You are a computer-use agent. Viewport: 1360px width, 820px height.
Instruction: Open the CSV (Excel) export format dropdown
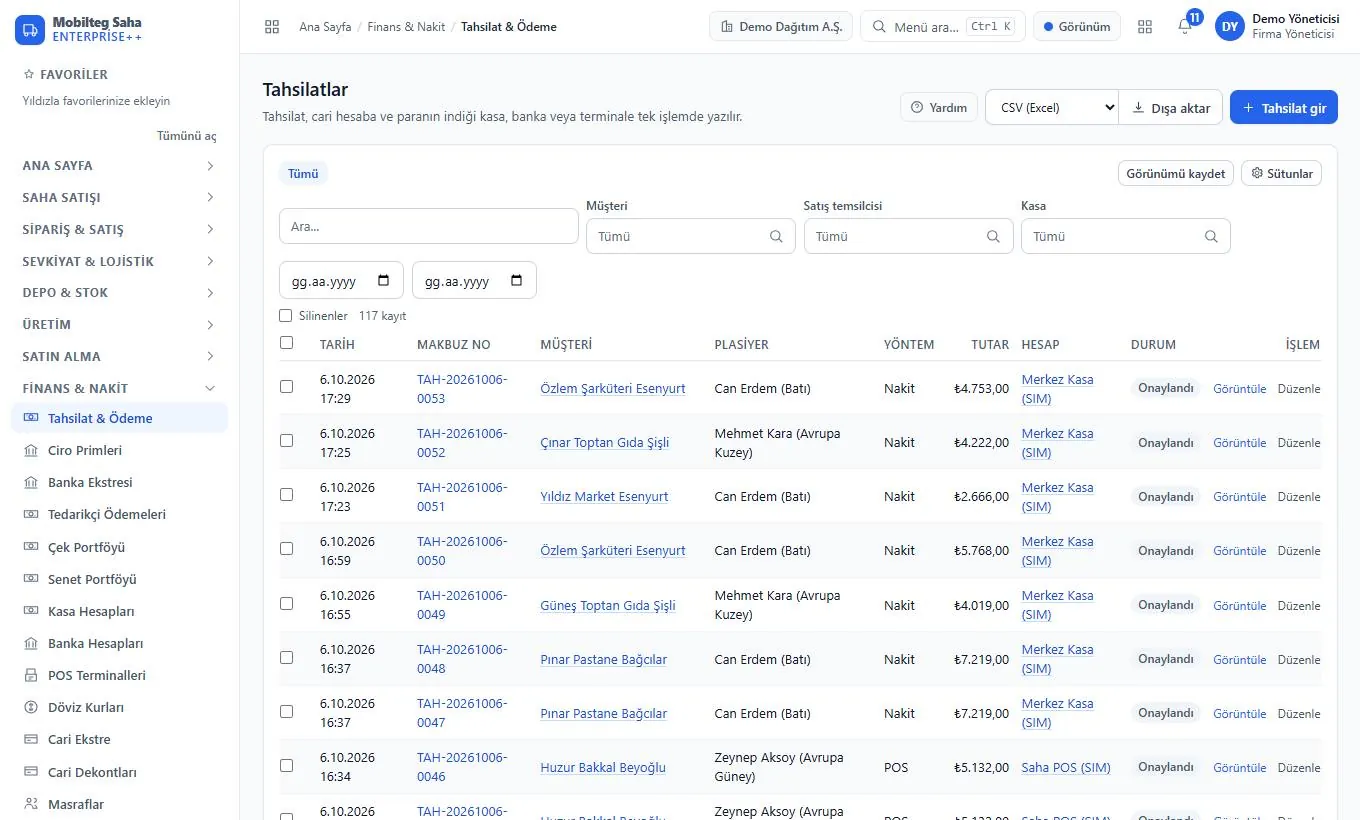click(x=1051, y=108)
